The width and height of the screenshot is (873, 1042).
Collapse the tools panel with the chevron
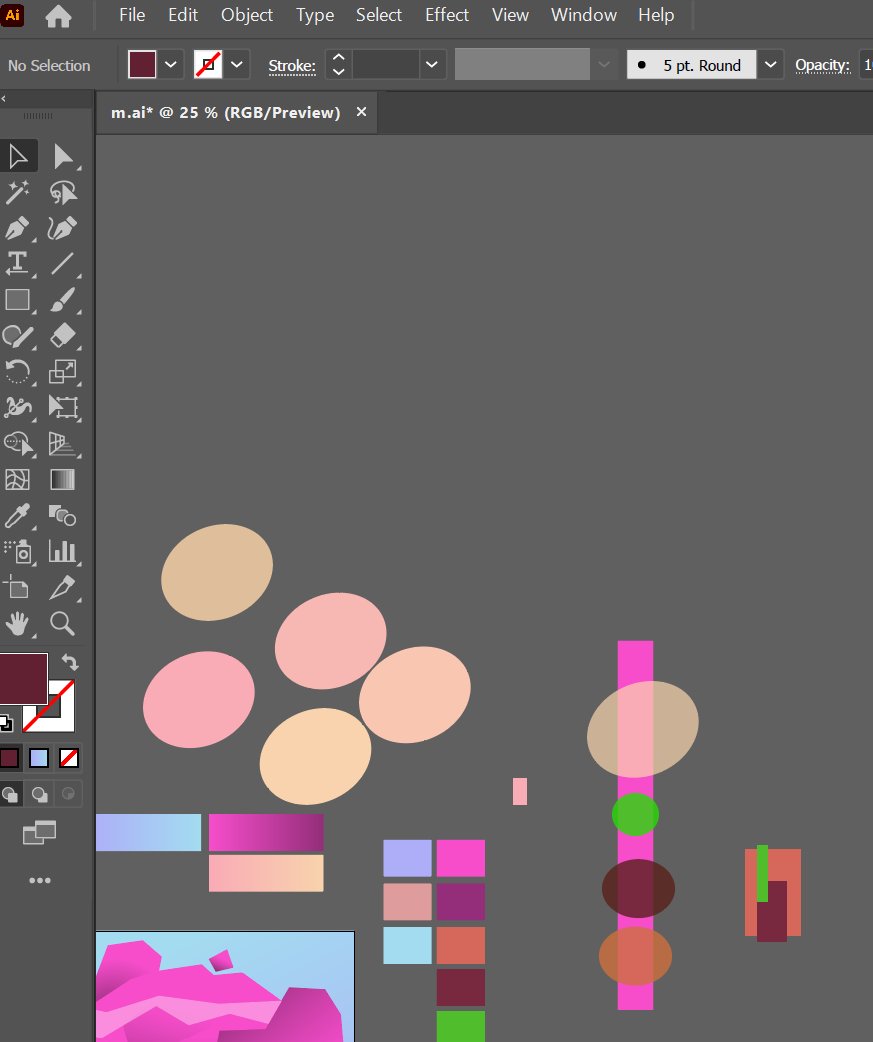[4, 99]
